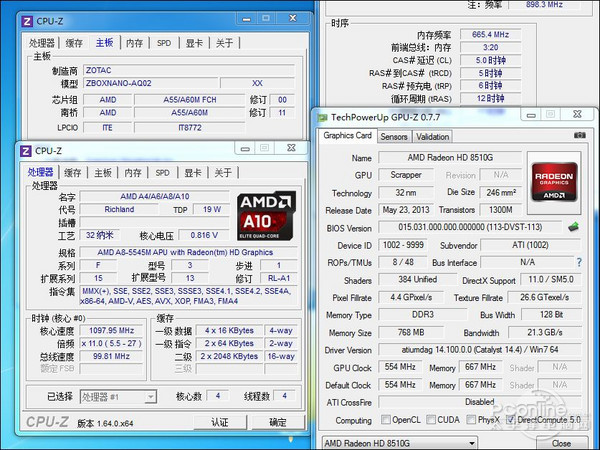Open the 内存 tab in front CPU-Z window

click(x=133, y=173)
